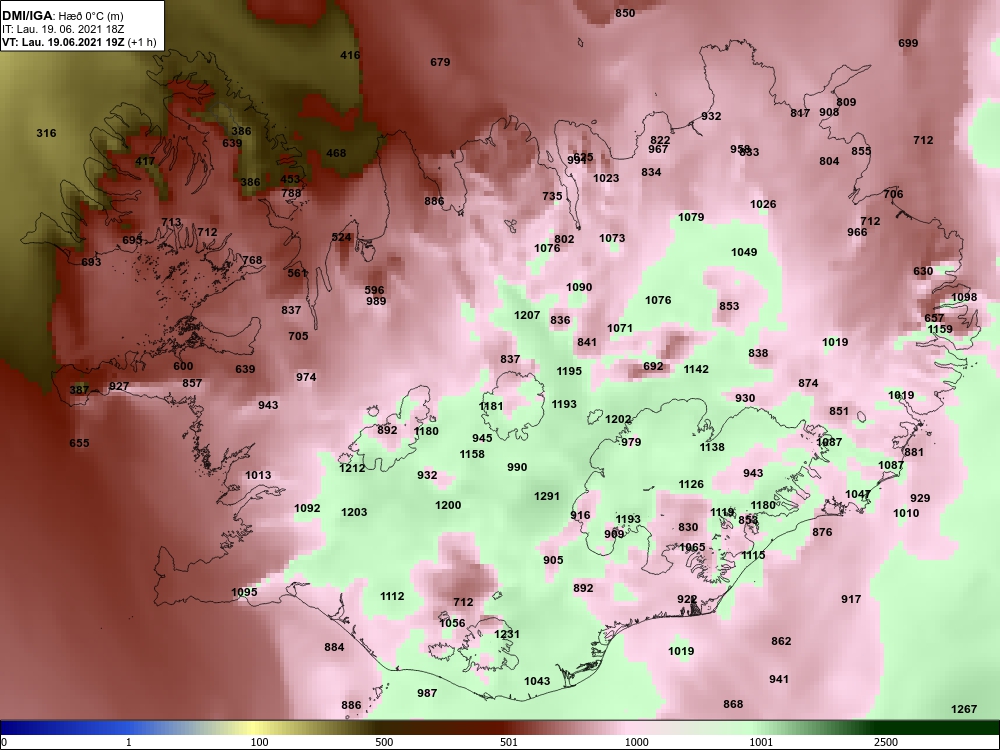This screenshot has height=750, width=1000.
Task: Click the map value 850
Action: [625, 13]
